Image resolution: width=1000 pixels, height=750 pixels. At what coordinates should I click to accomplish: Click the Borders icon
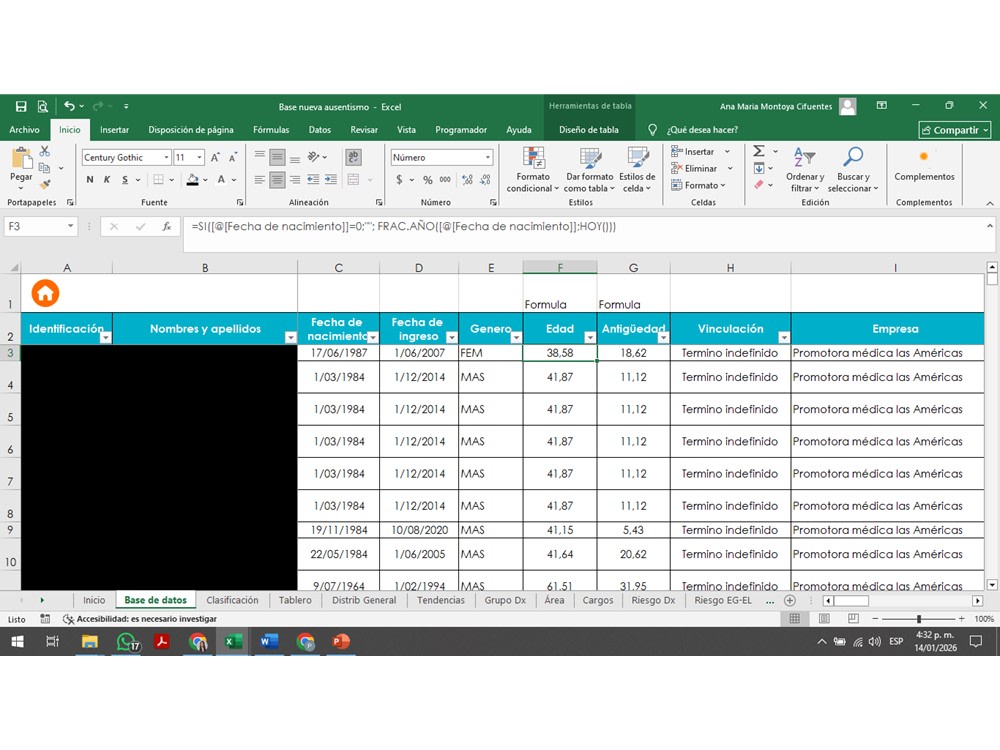[x=159, y=180]
